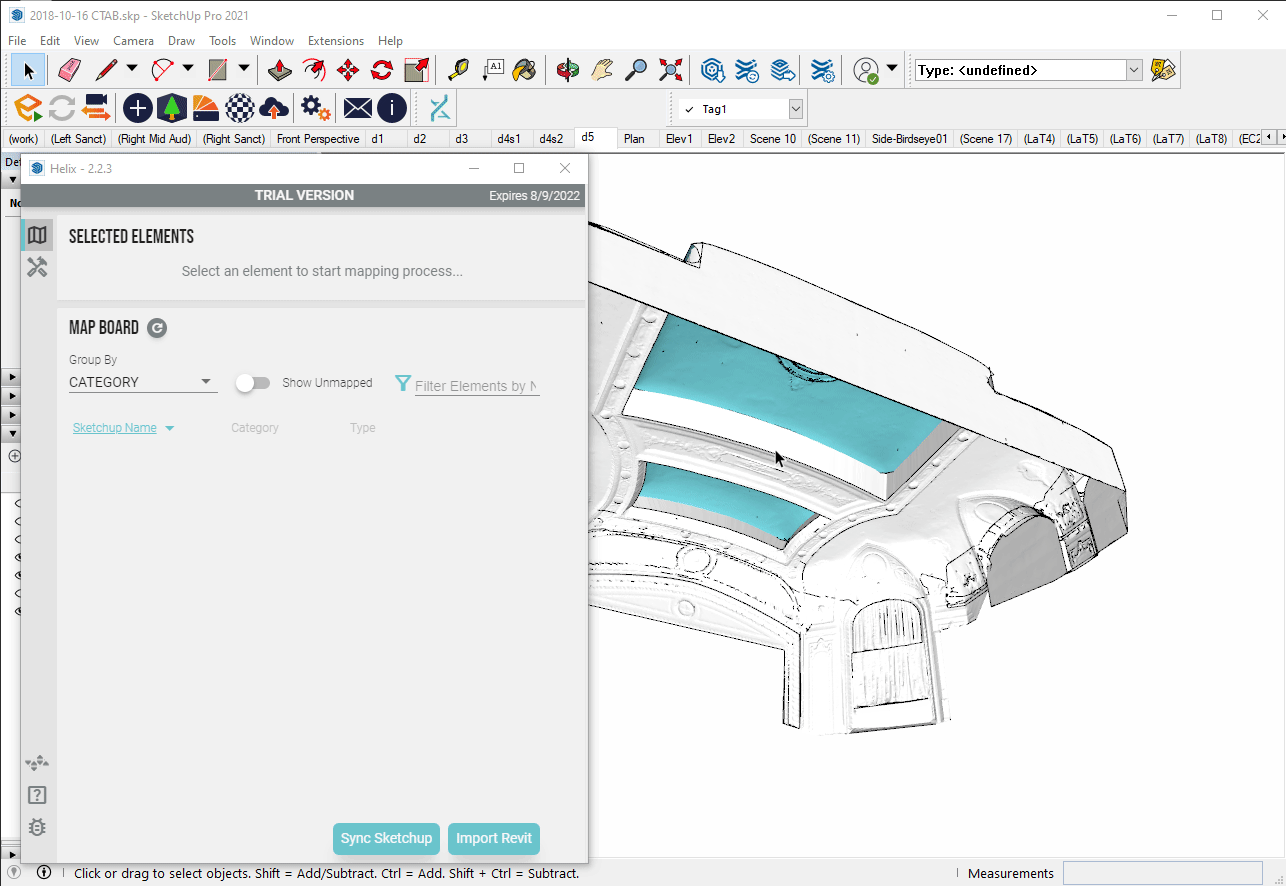Open Enscape settings gears icon
1286x886 pixels.
pos(316,108)
